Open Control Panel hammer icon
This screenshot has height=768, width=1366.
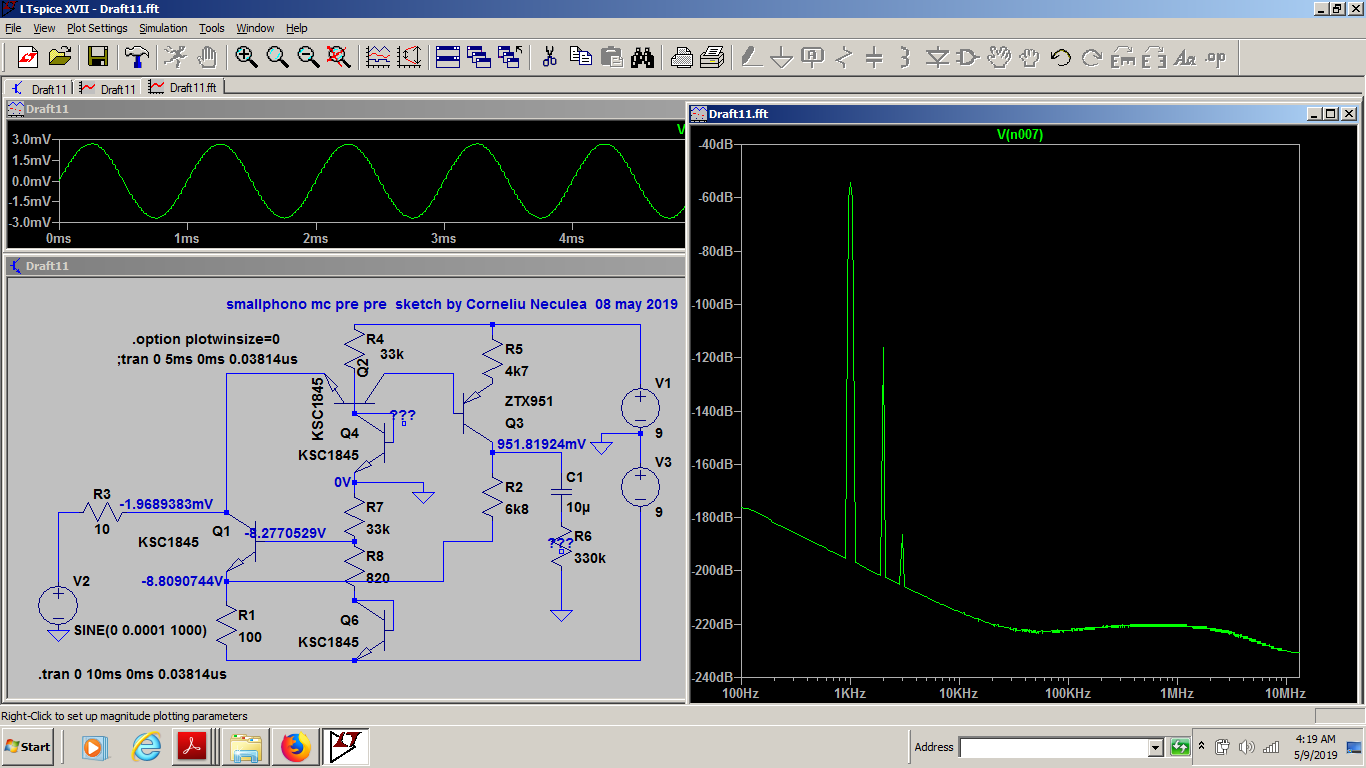(136, 57)
